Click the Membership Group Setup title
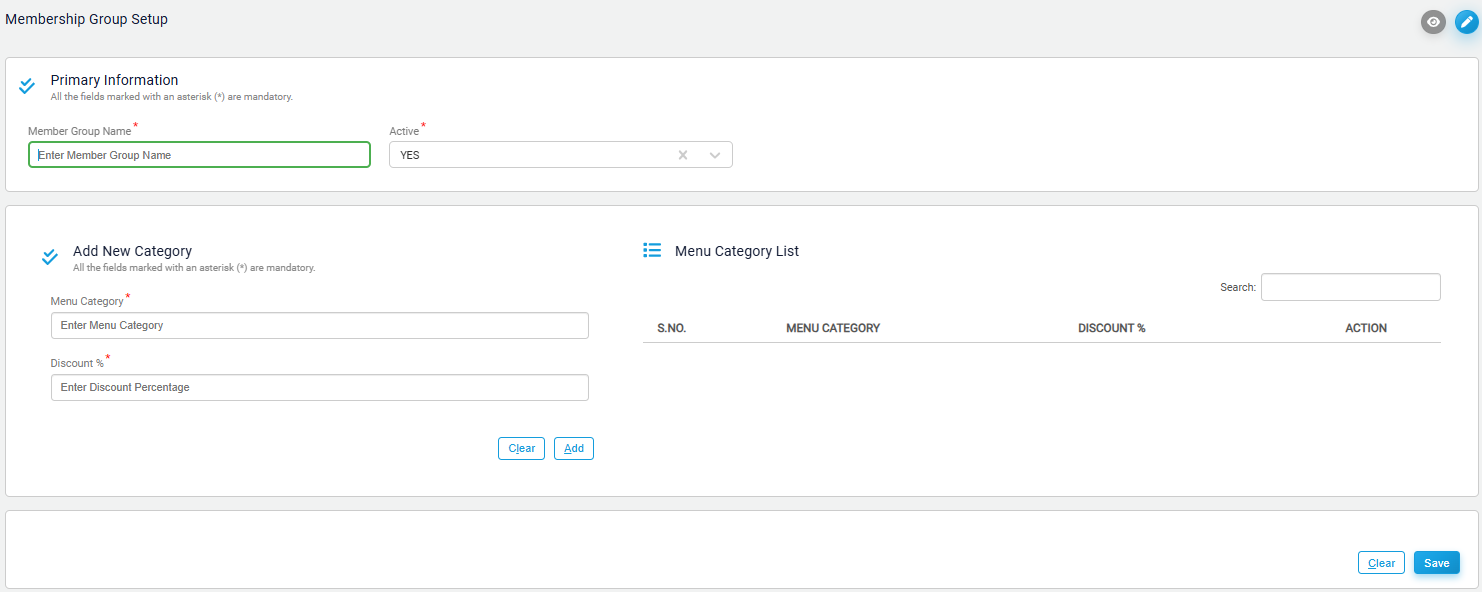This screenshot has height=592, width=1482. (x=87, y=19)
